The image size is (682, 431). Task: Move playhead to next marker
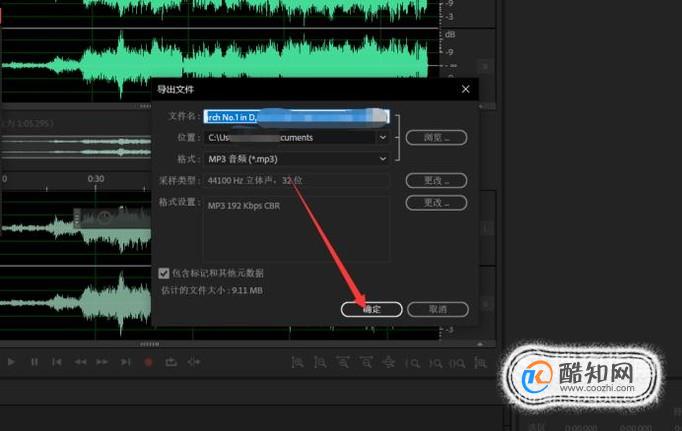coord(125,362)
